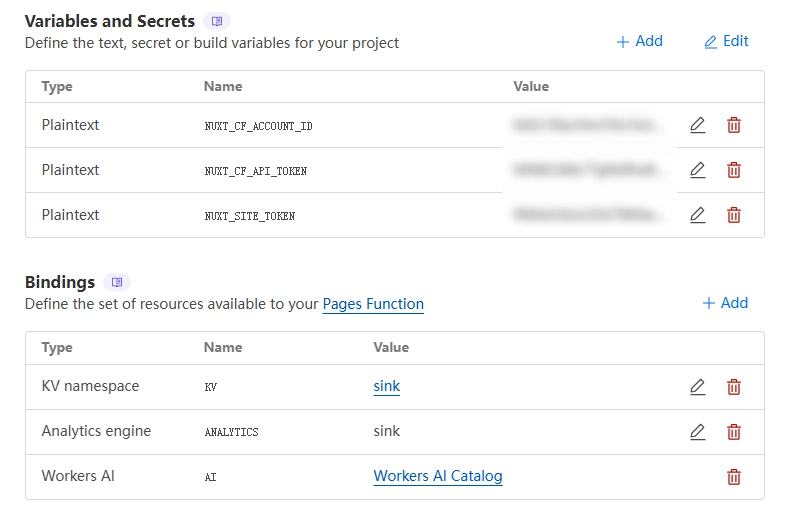The image size is (790, 511).
Task: Edit the KV namespace binding
Action: (697, 387)
